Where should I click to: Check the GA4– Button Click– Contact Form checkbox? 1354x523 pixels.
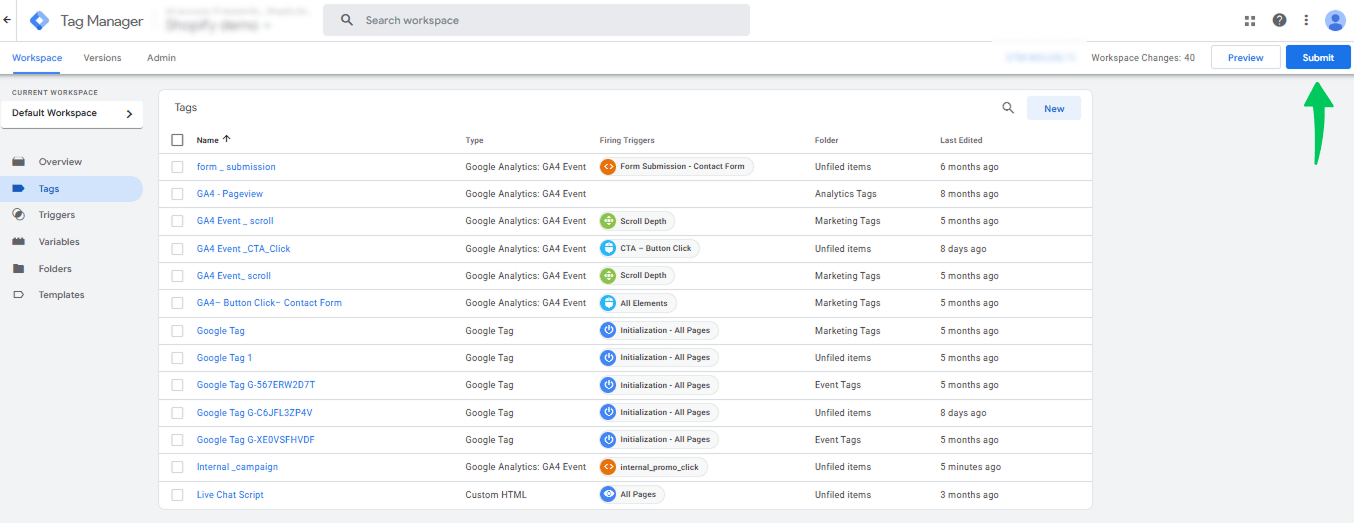(x=177, y=303)
